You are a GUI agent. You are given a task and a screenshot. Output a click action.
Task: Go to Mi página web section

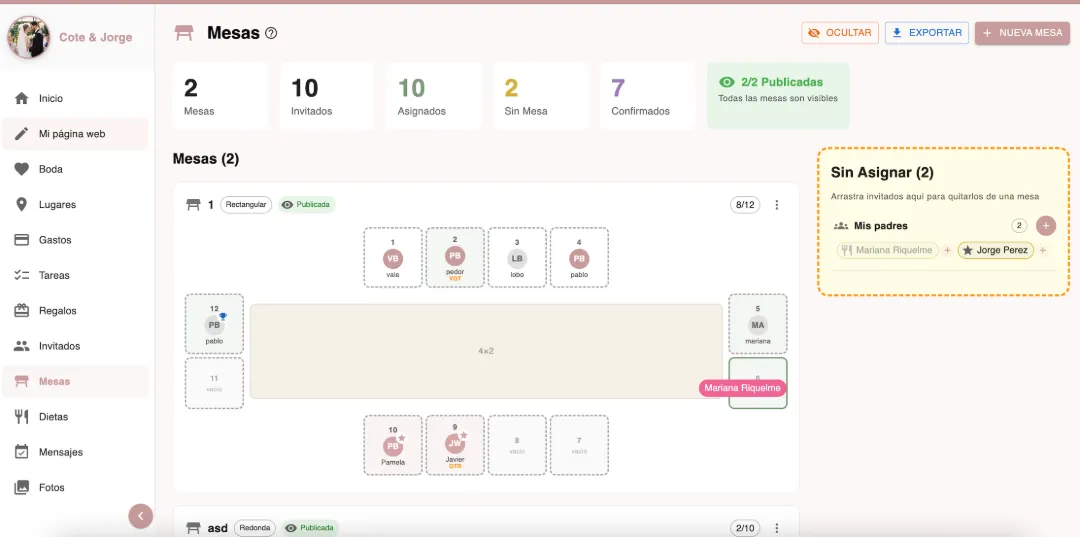75,134
